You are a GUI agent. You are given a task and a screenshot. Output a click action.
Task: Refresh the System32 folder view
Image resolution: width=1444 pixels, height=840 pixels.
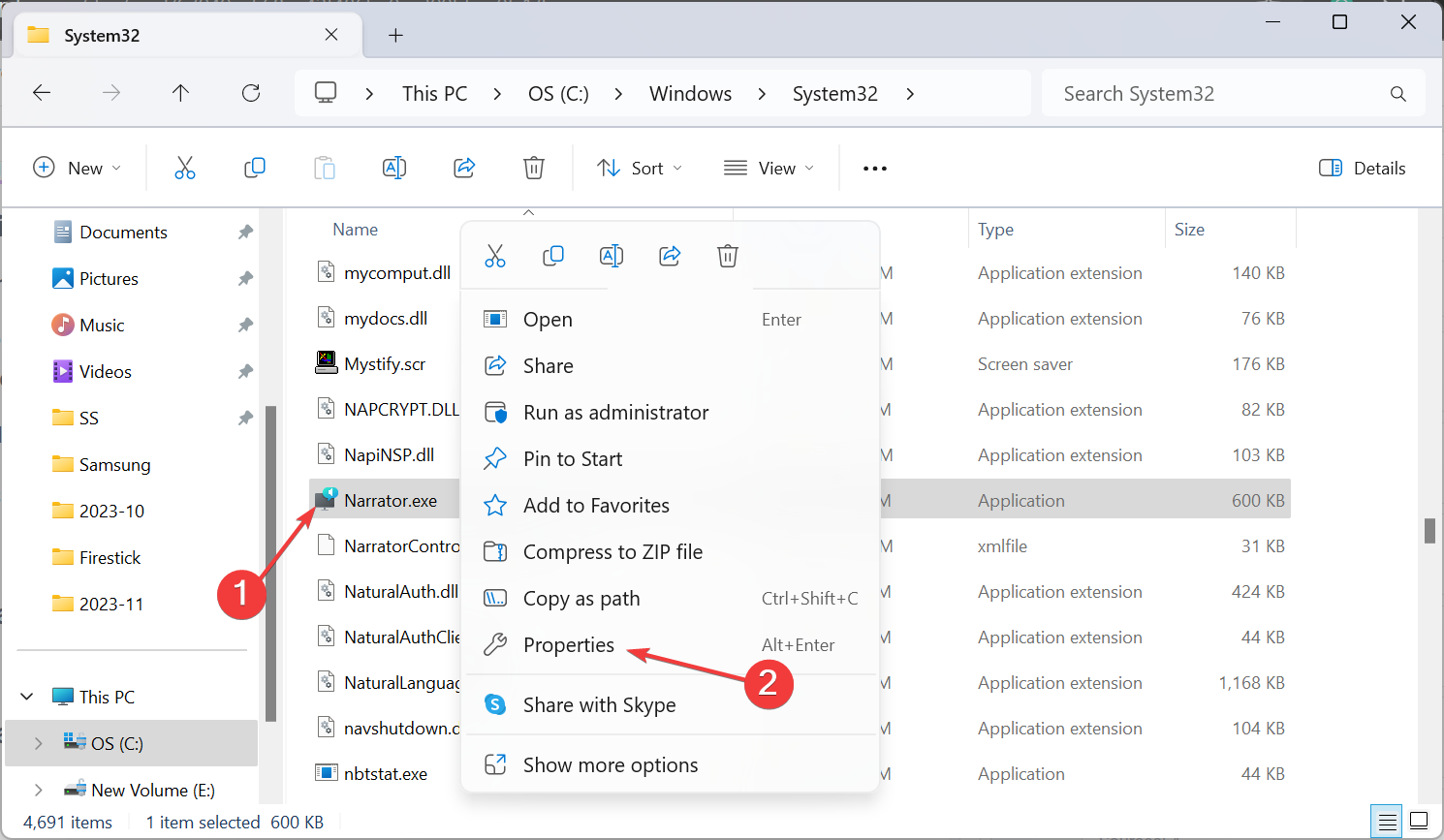pyautogui.click(x=250, y=93)
